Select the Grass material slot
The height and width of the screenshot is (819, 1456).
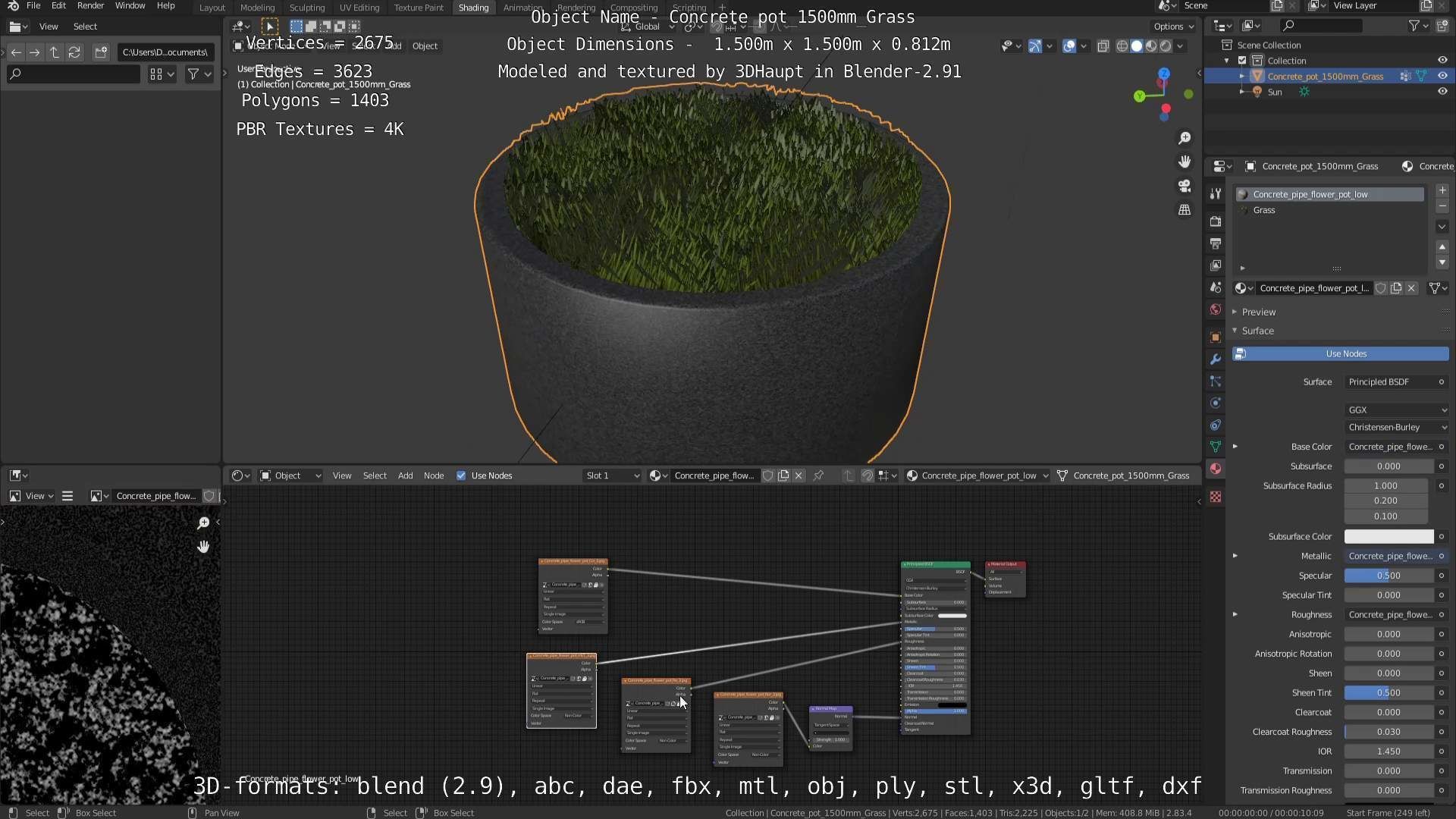point(1329,210)
